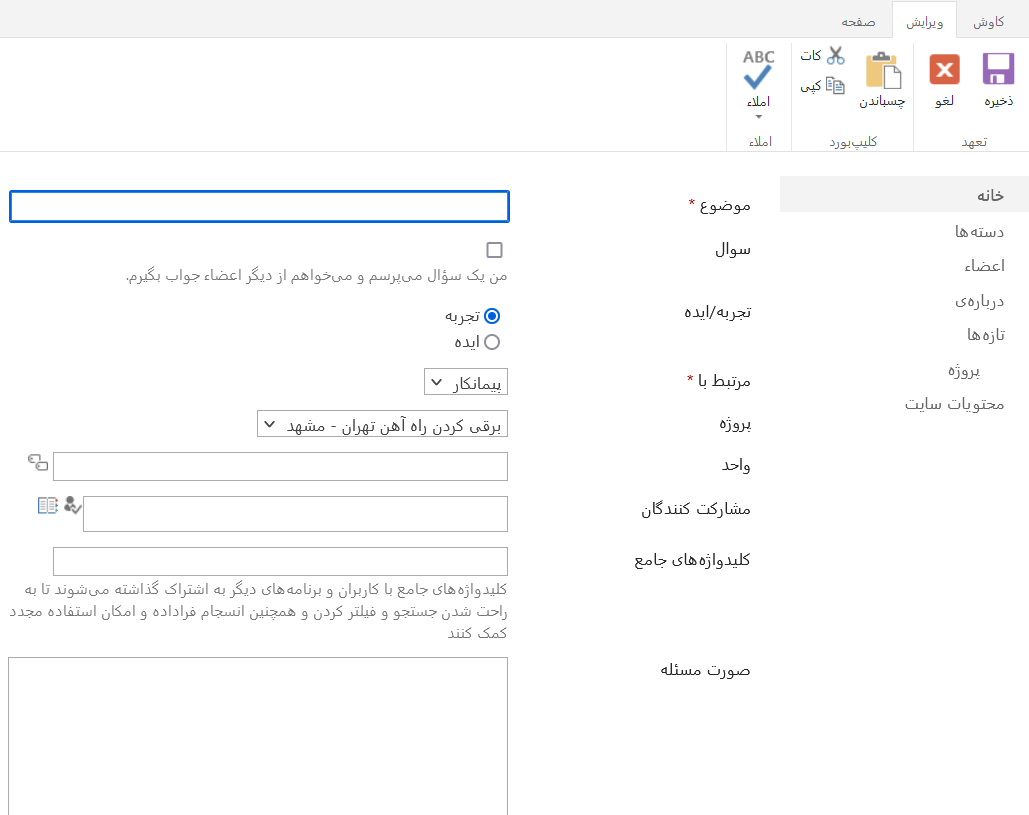Click the چسباندن (Paste) clipboard icon

883,70
